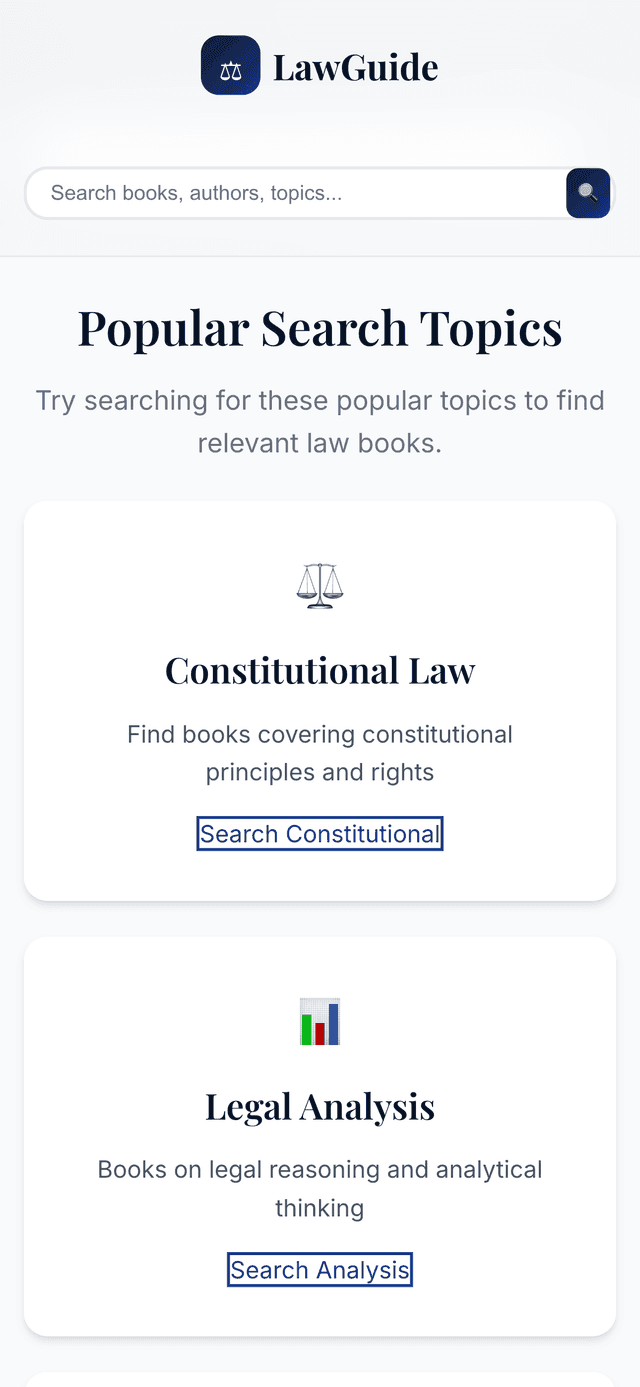Activate the "Search Analysis" button
640x1387 pixels.
(320, 1269)
